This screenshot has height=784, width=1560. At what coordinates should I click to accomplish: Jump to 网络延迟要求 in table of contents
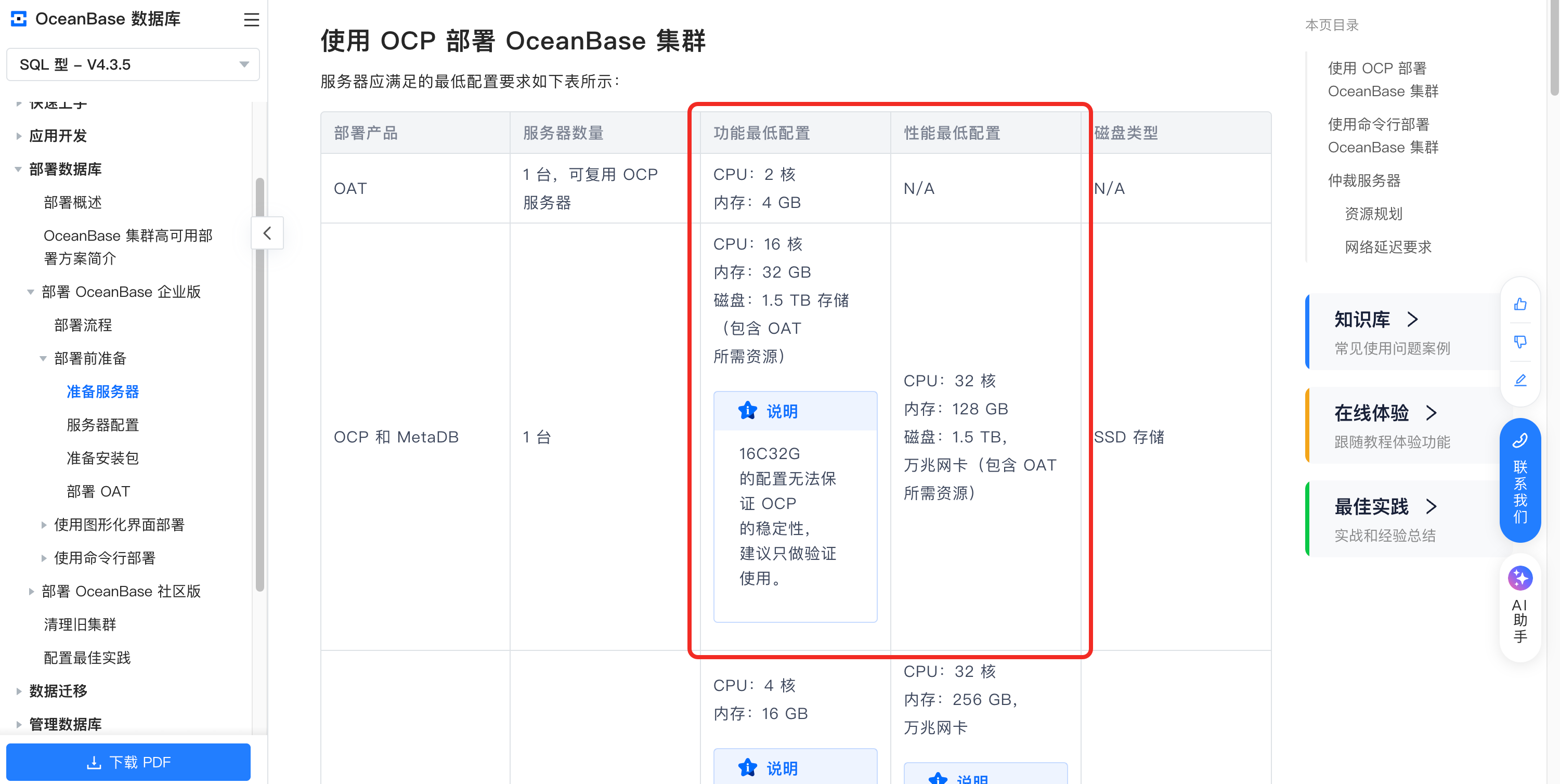pos(1388,247)
